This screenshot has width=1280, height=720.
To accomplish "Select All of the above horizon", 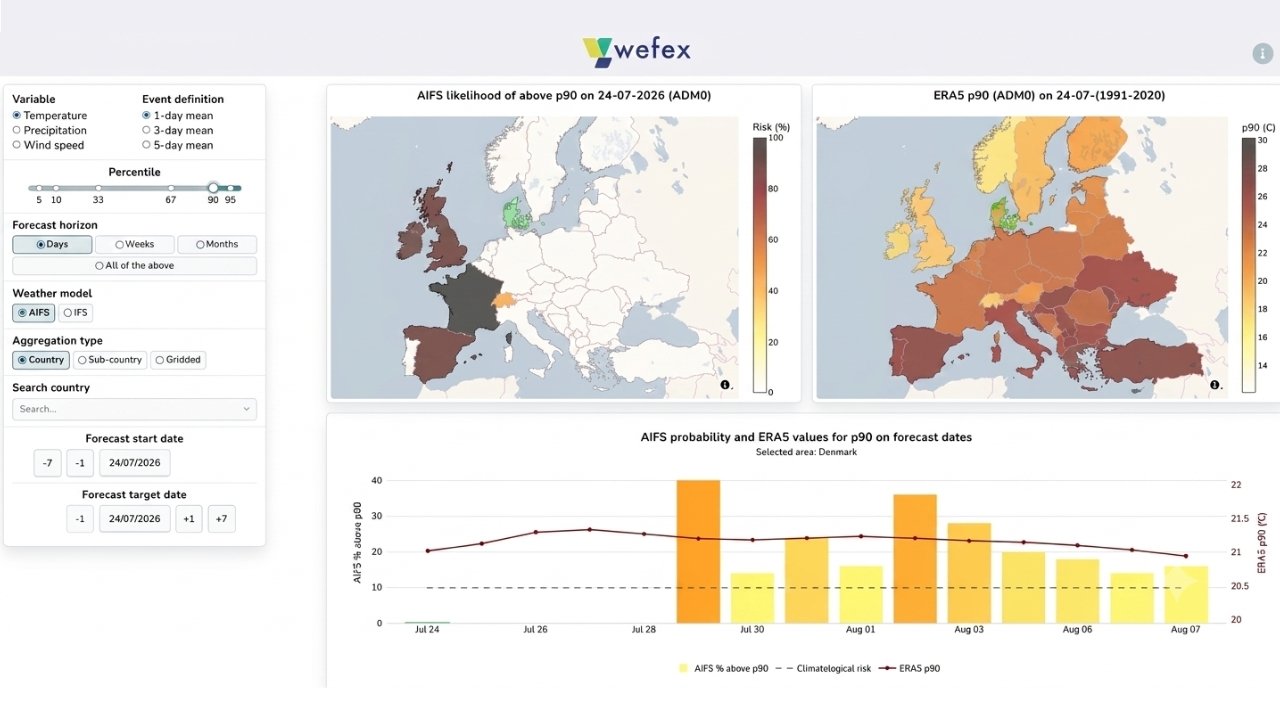I will click(134, 266).
